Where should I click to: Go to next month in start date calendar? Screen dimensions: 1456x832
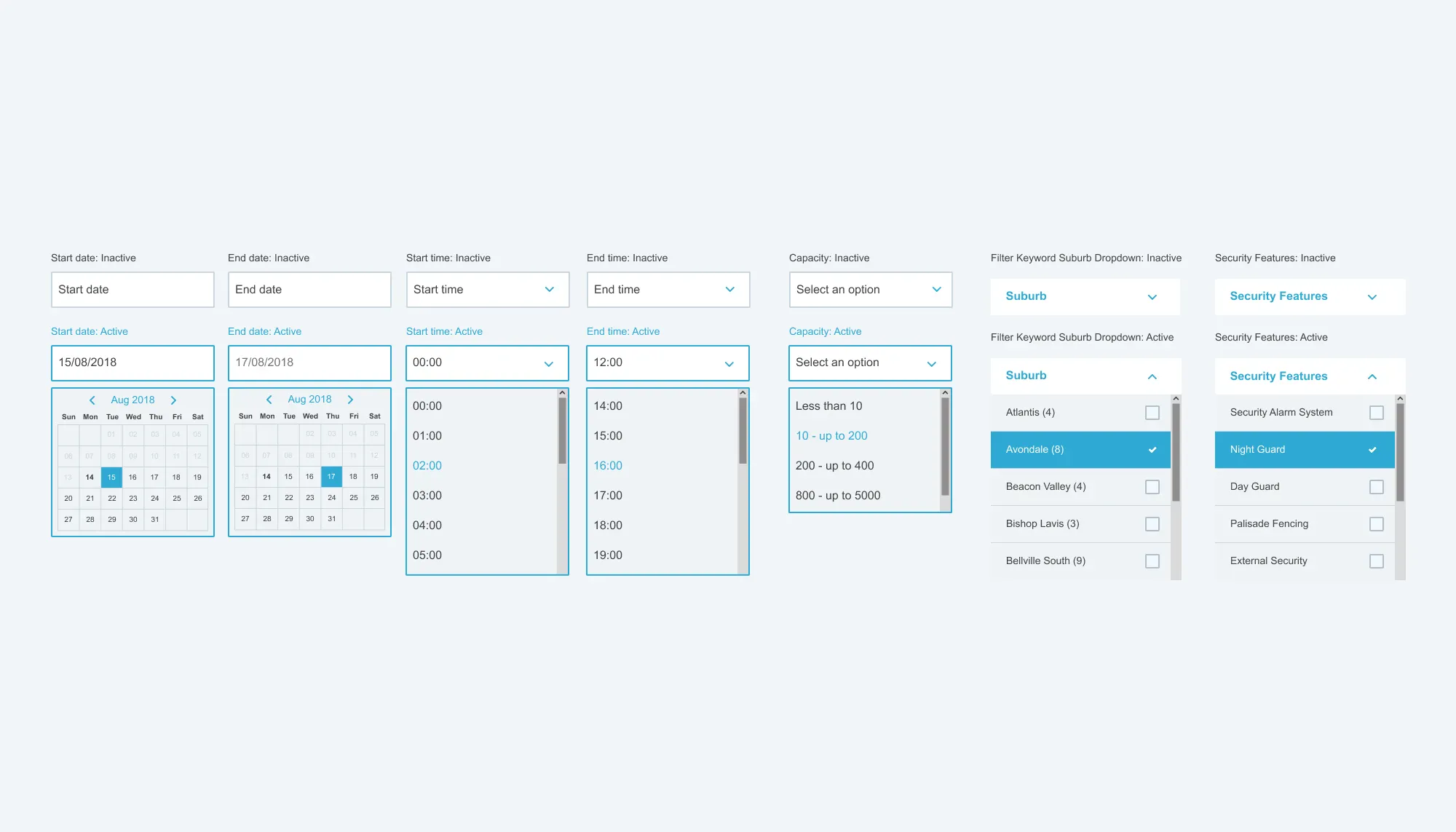tap(173, 400)
